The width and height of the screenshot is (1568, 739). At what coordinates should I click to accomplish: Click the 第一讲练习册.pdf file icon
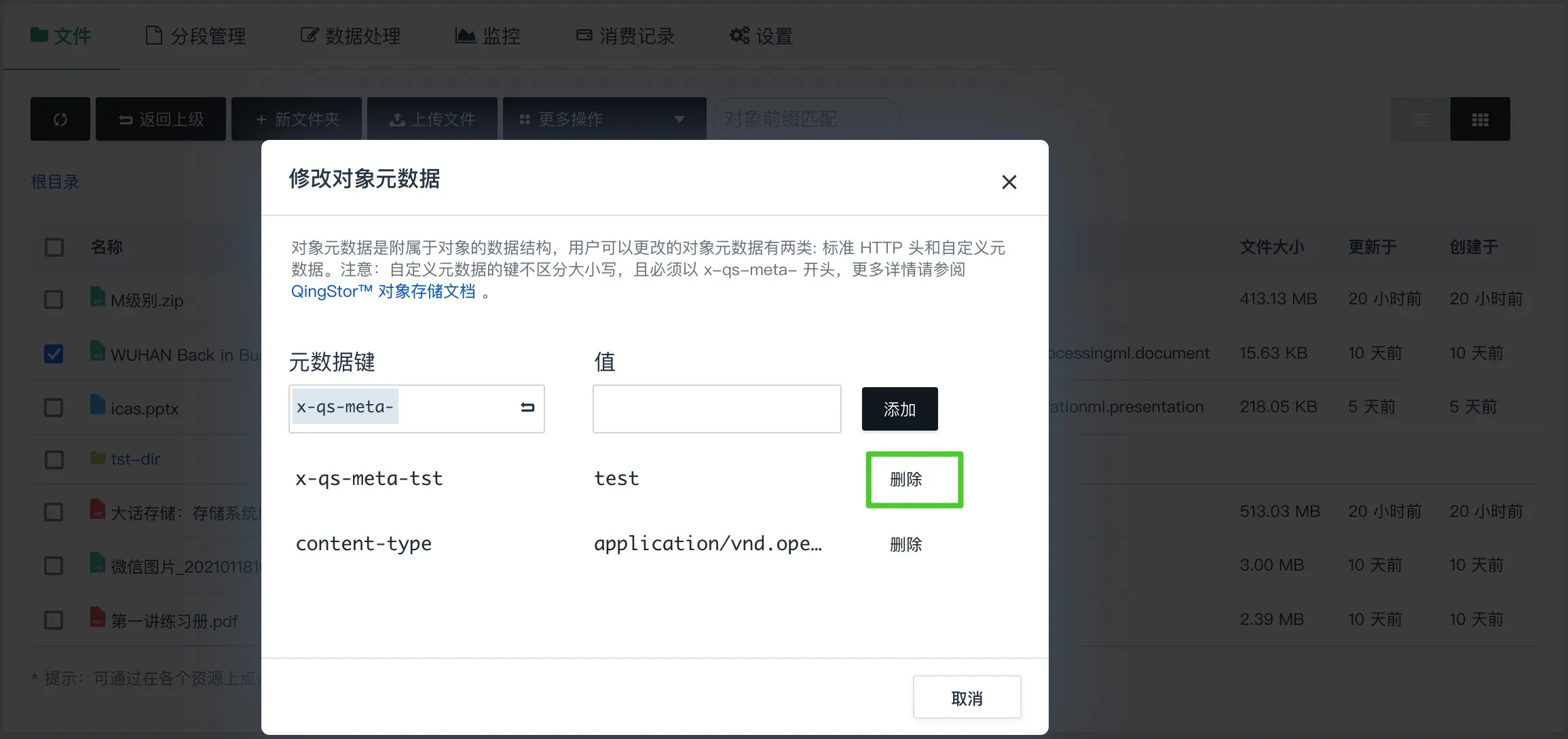[98, 617]
